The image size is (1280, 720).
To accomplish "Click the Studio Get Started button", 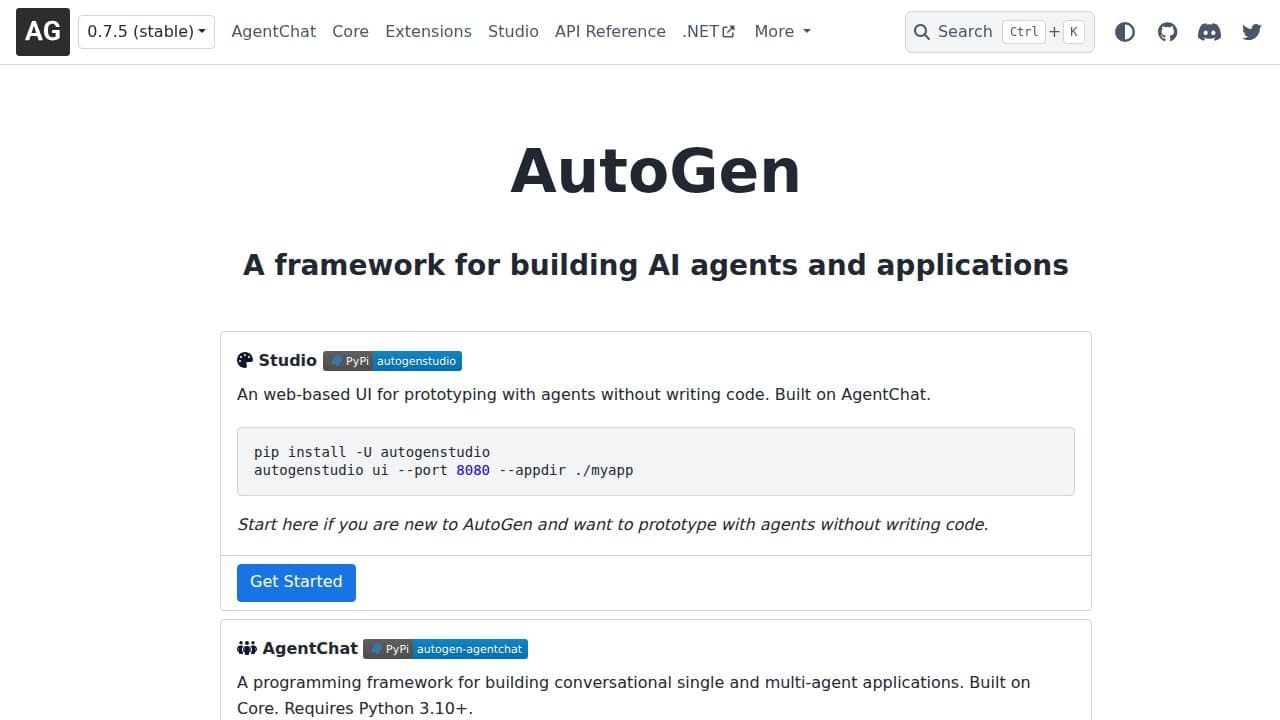I will (296, 582).
